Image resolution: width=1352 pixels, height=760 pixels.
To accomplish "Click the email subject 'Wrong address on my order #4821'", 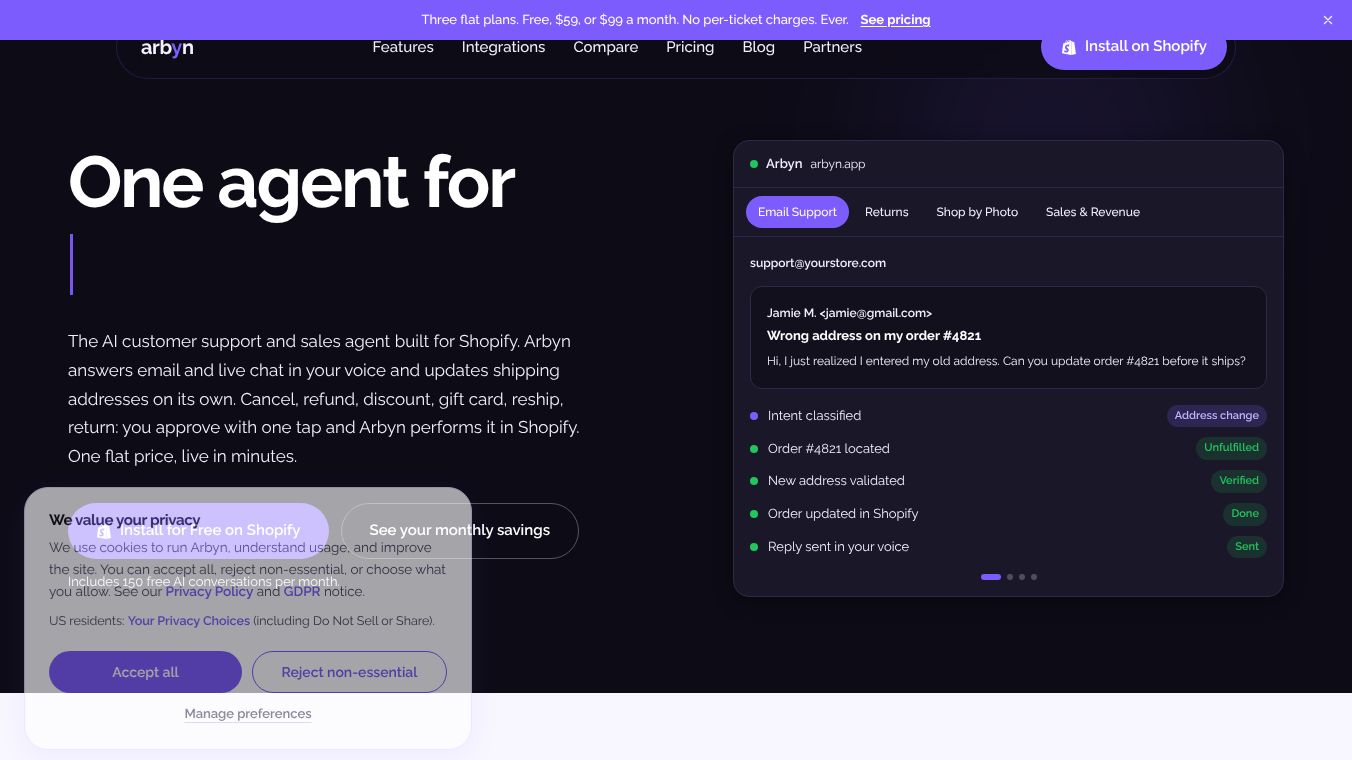I will coord(874,336).
